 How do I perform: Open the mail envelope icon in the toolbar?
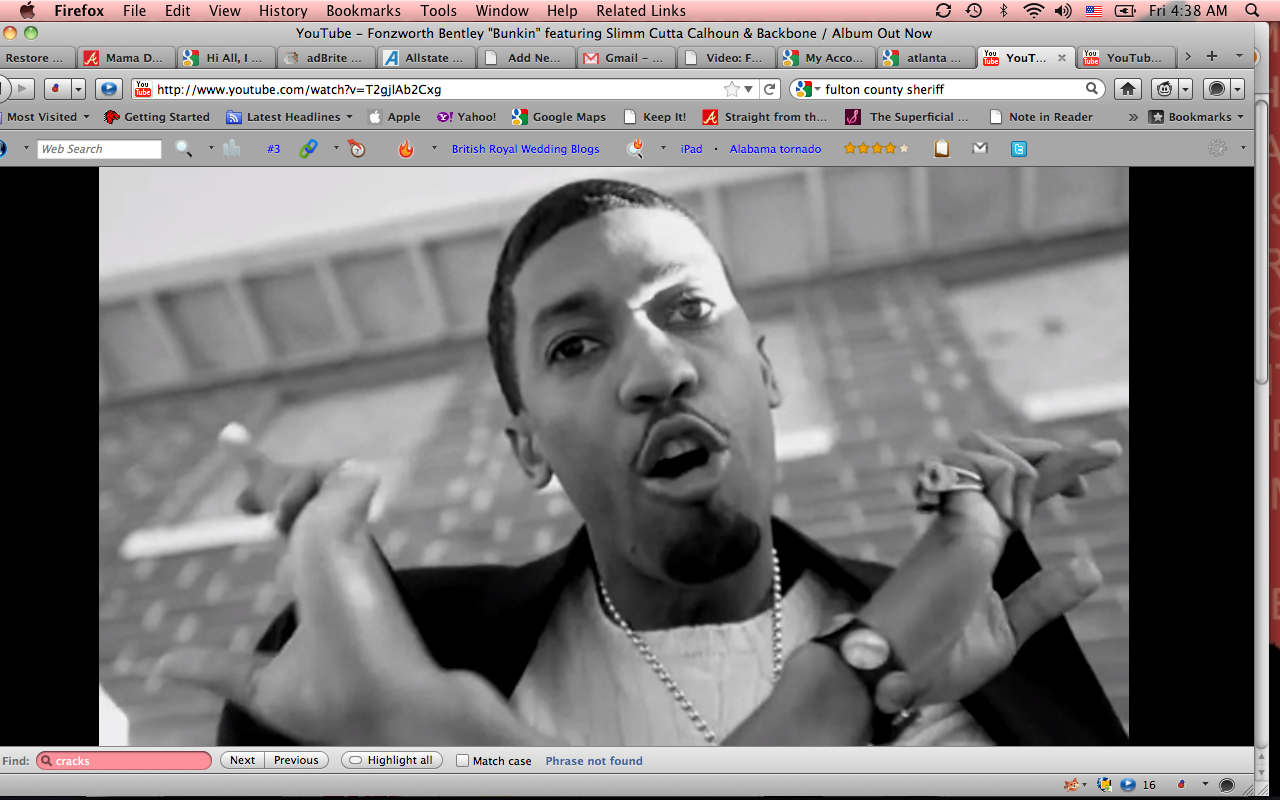(980, 149)
